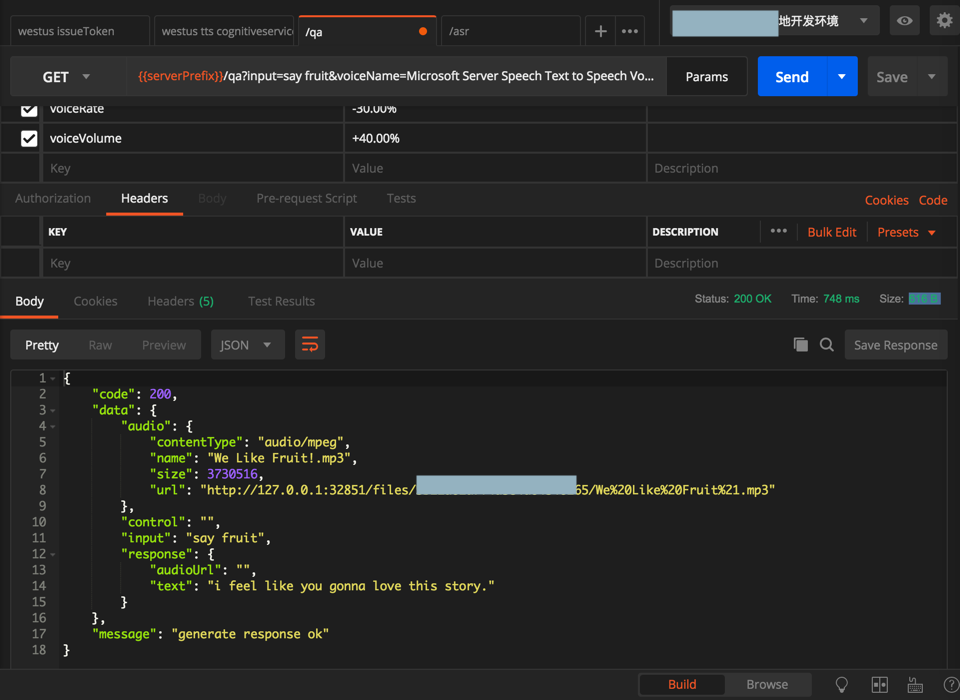Image resolution: width=960 pixels, height=700 pixels.
Task: Collapse the JSON "data" object on line 3
Action: pos(53,410)
